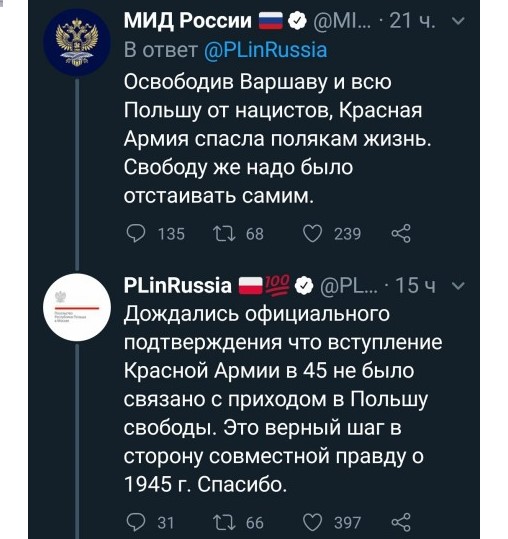
Task: Open МИД России profile name
Action: click(x=188, y=21)
